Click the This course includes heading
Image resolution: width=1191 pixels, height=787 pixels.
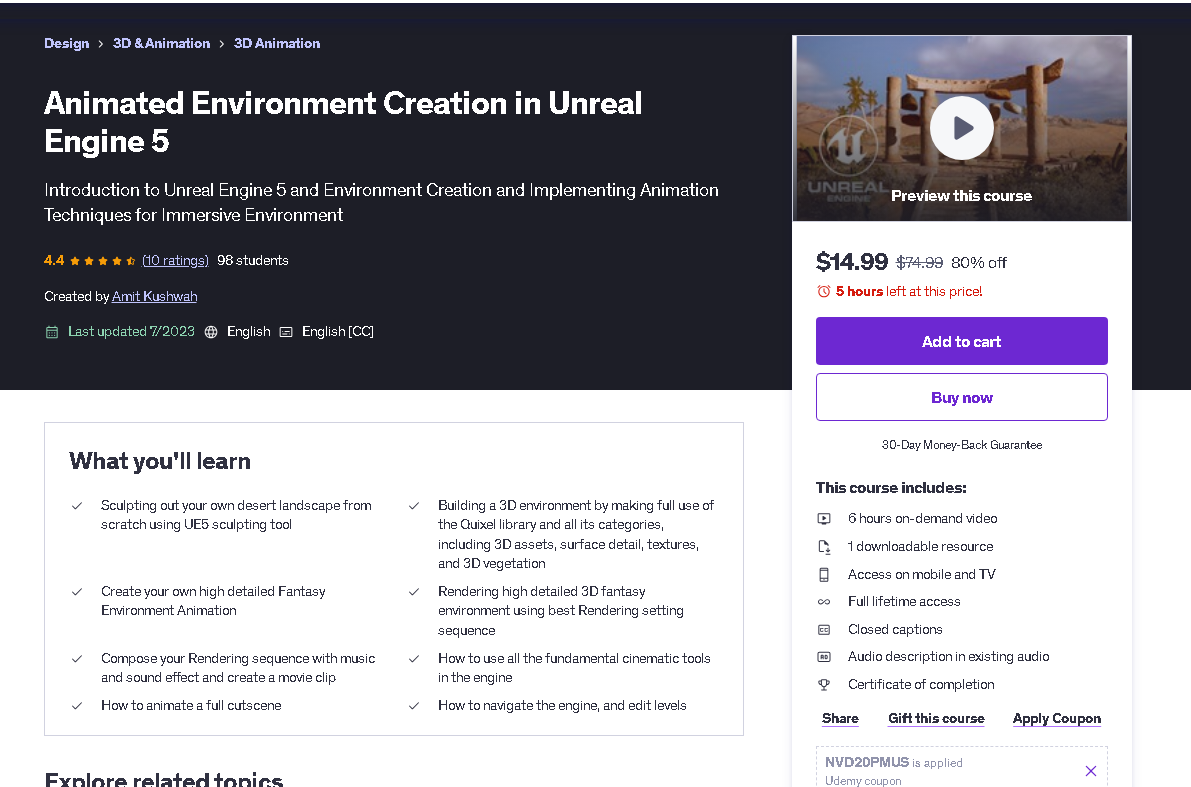(x=891, y=488)
